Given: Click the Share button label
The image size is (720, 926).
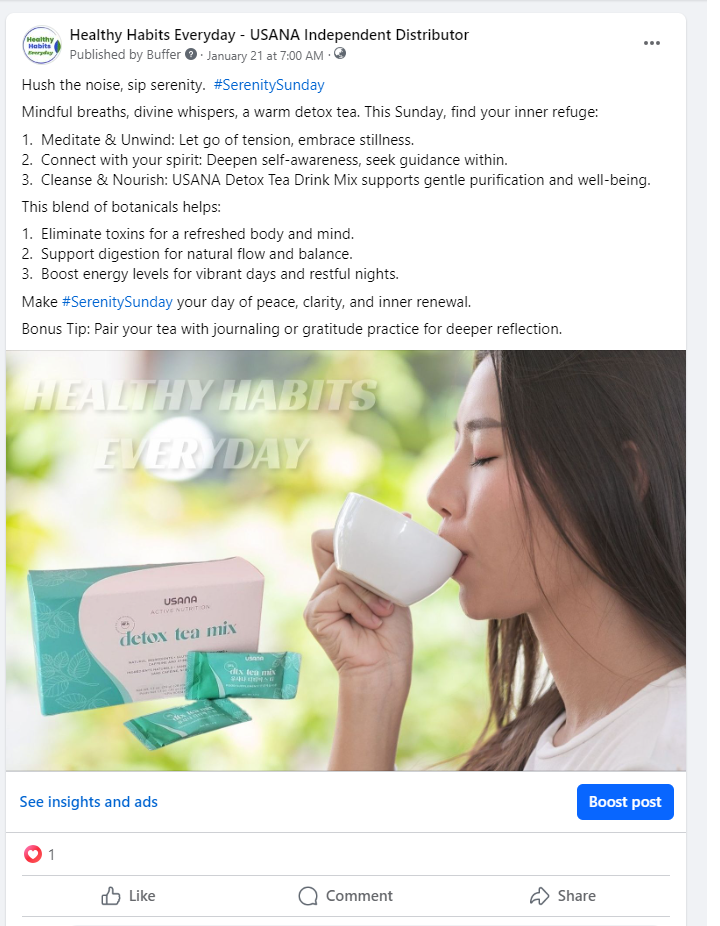Looking at the screenshot, I should point(576,896).
